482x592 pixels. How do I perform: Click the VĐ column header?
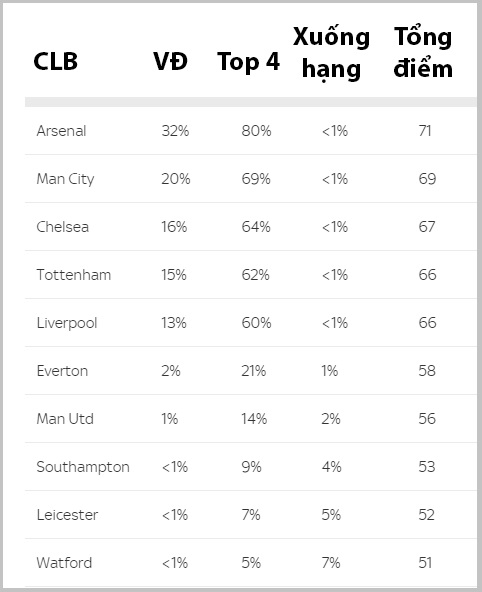click(170, 61)
